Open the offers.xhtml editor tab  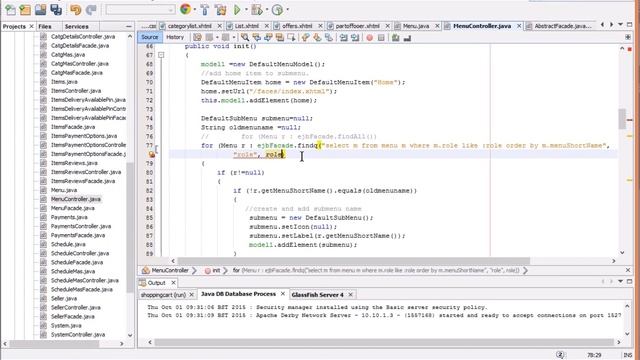point(297,26)
